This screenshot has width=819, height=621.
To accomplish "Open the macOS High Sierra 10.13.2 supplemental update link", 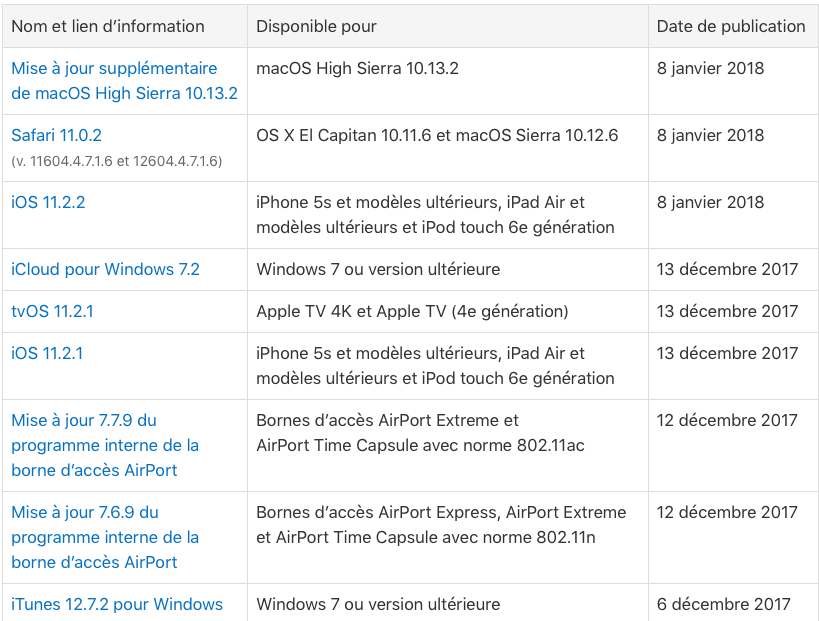I will pyautogui.click(x=124, y=81).
